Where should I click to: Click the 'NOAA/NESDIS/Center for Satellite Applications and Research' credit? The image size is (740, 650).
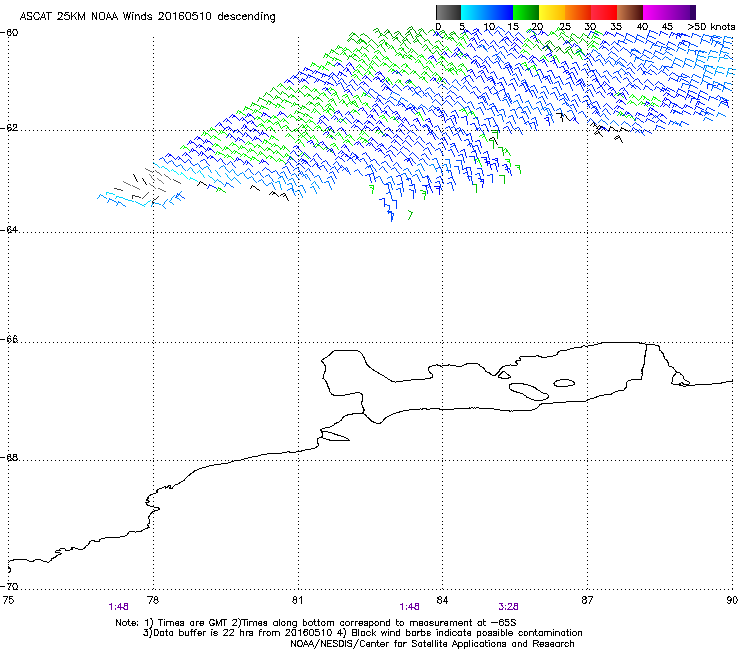(x=432, y=644)
